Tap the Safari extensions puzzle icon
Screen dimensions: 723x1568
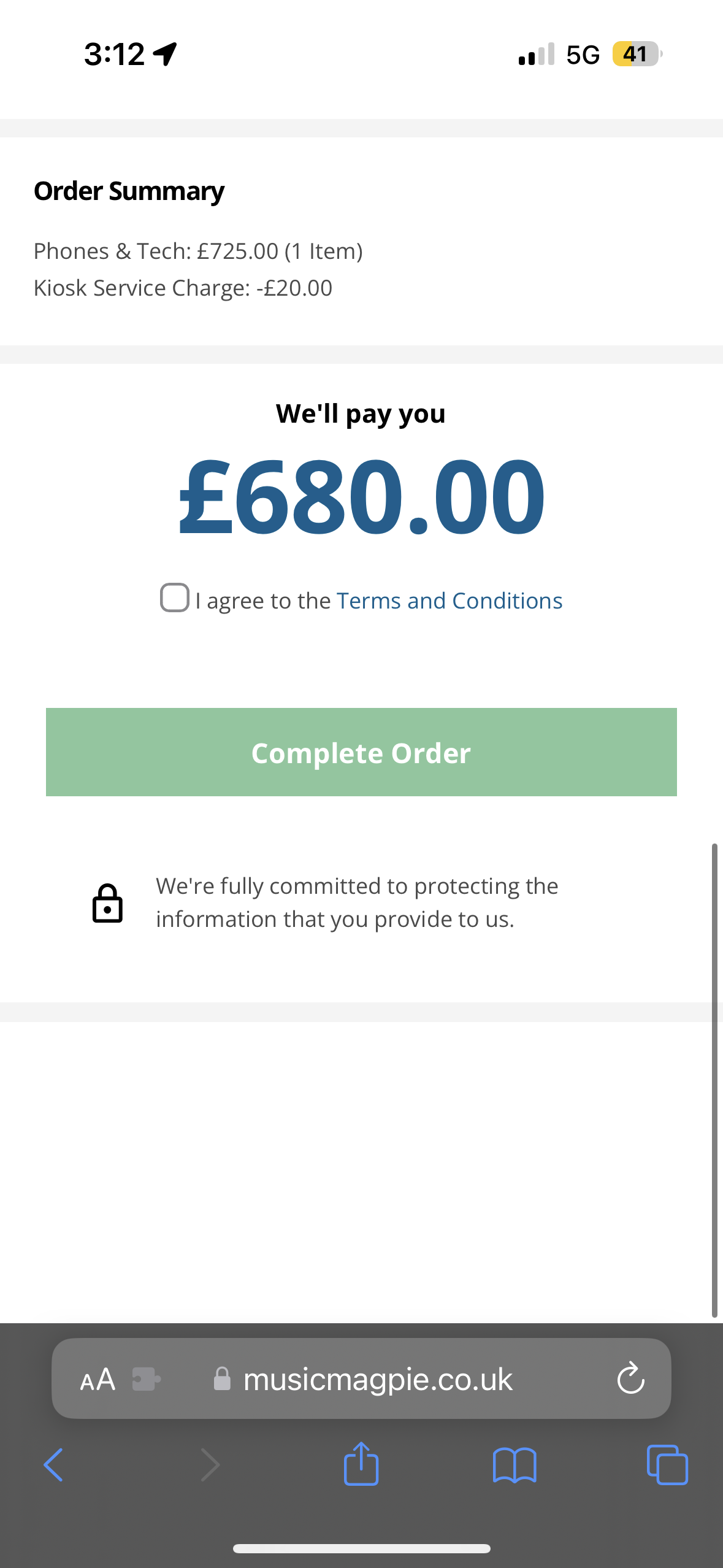pos(146,1379)
